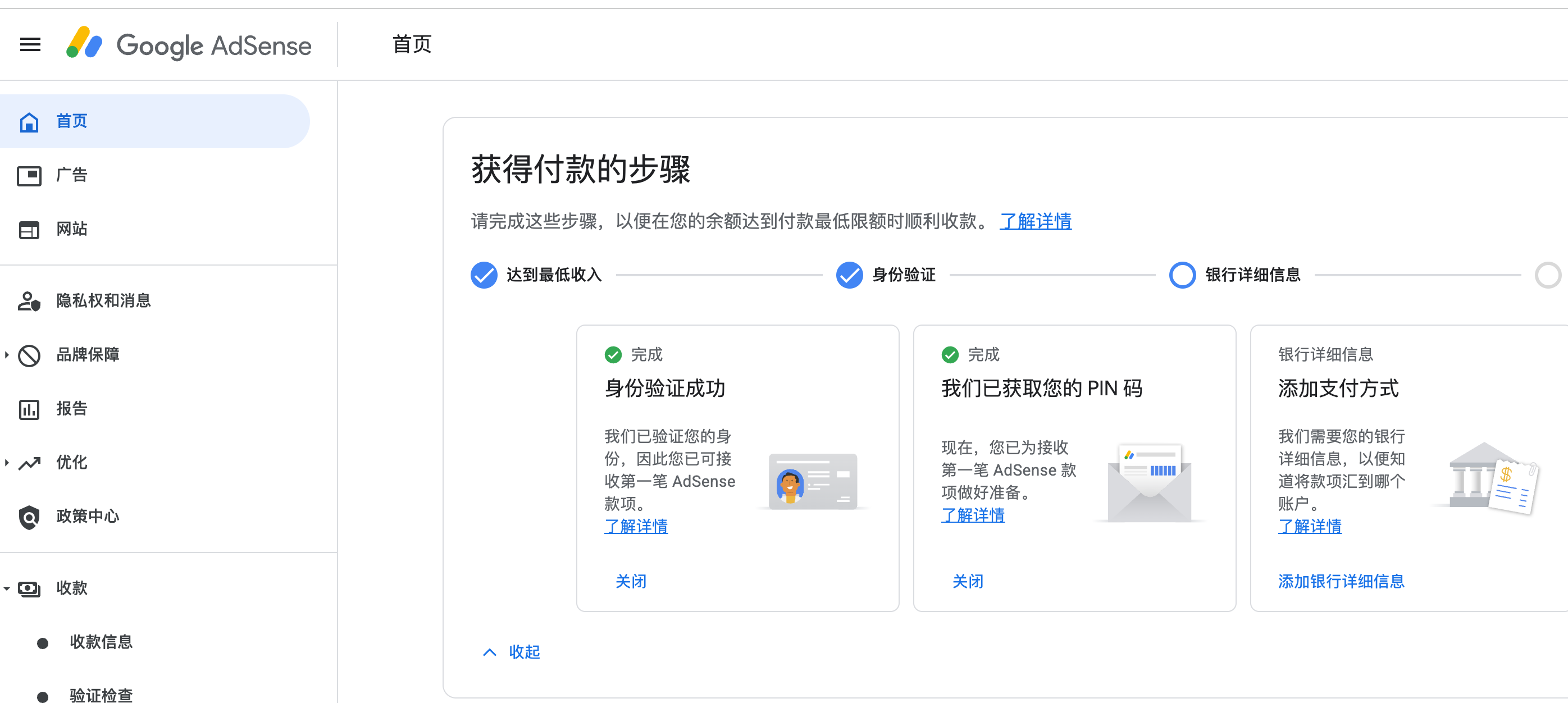Click the 优化 trending arrow icon
Image resolution: width=1568 pixels, height=703 pixels.
(29, 463)
